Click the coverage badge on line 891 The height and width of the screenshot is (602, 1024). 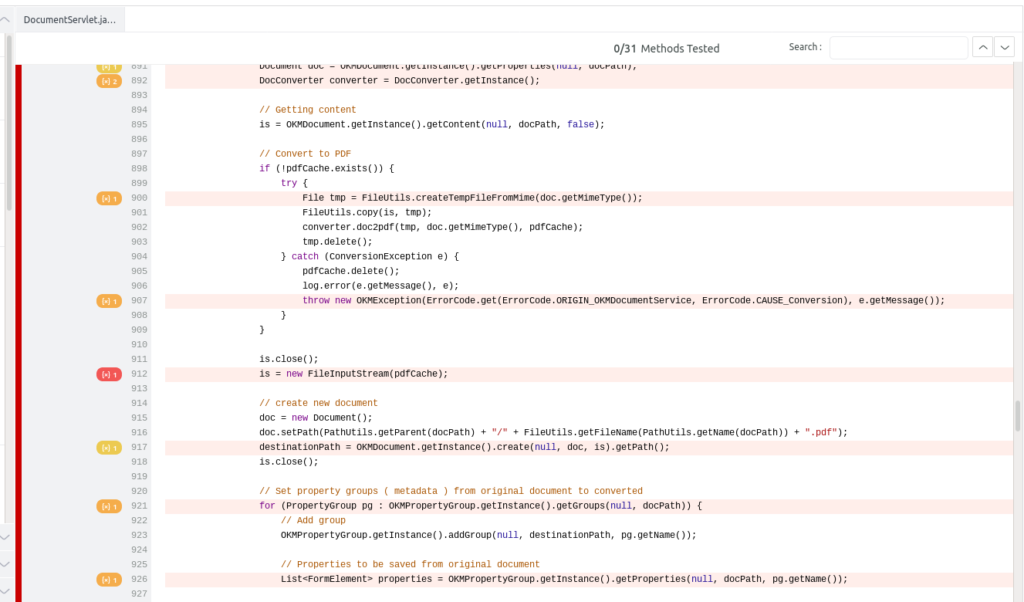[108, 66]
